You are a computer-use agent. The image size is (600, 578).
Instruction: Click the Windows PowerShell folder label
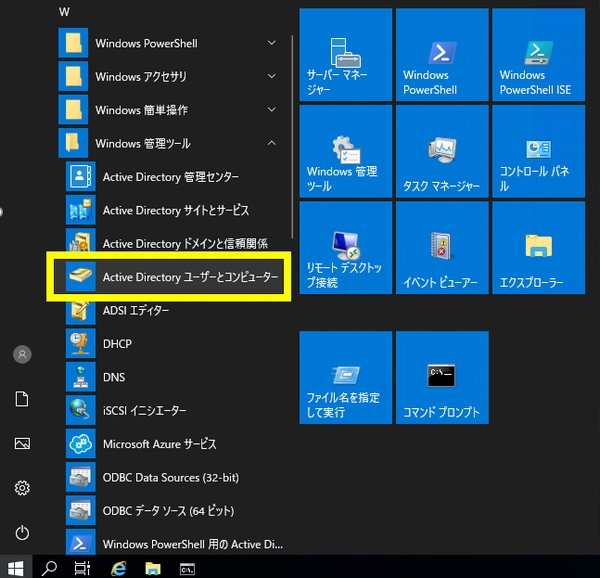(x=147, y=43)
